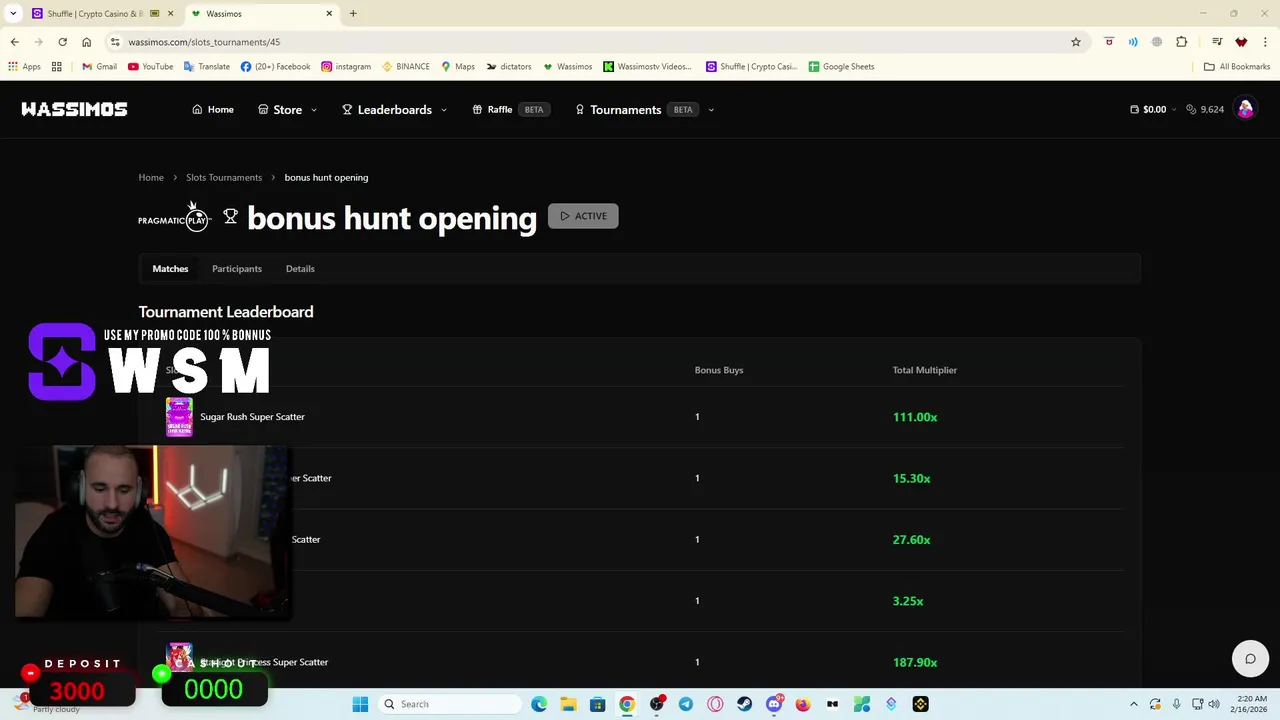Open the Google Sheets bookmark

click(x=841, y=67)
